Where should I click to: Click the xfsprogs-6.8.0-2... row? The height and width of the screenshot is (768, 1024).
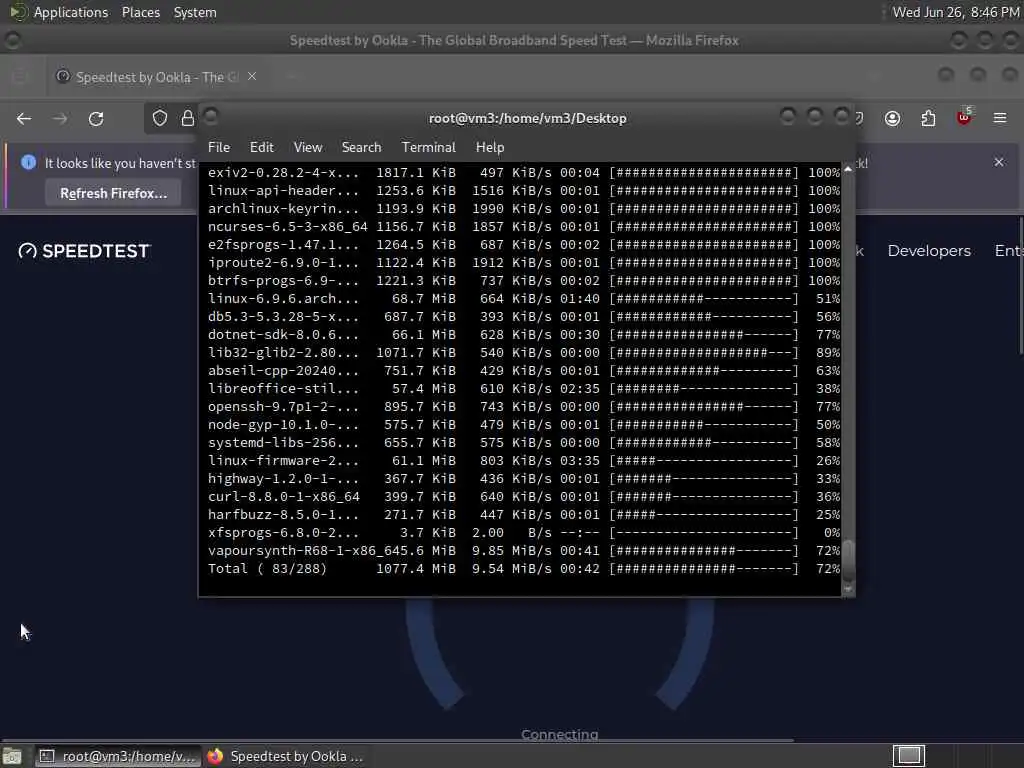[x=524, y=533]
